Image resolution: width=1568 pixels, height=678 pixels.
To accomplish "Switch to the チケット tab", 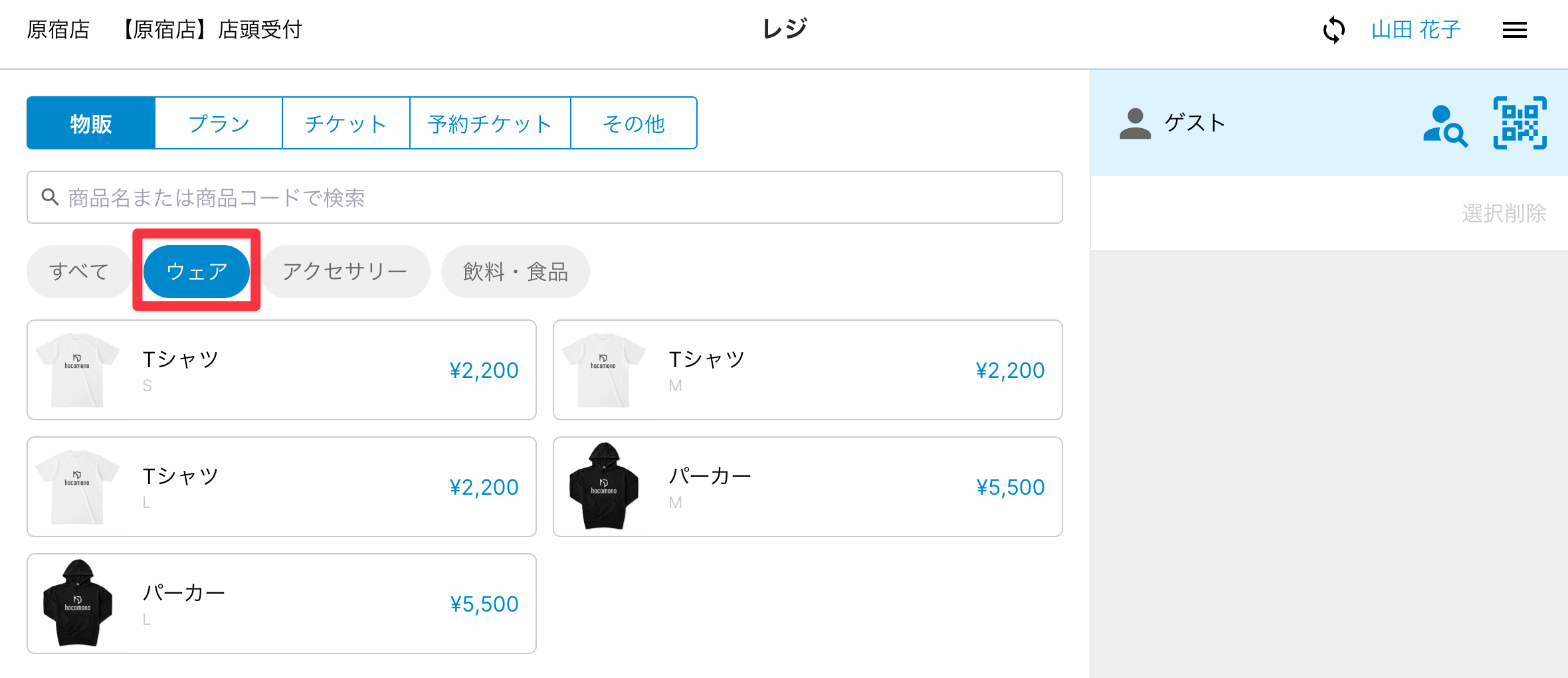I will 345,124.
